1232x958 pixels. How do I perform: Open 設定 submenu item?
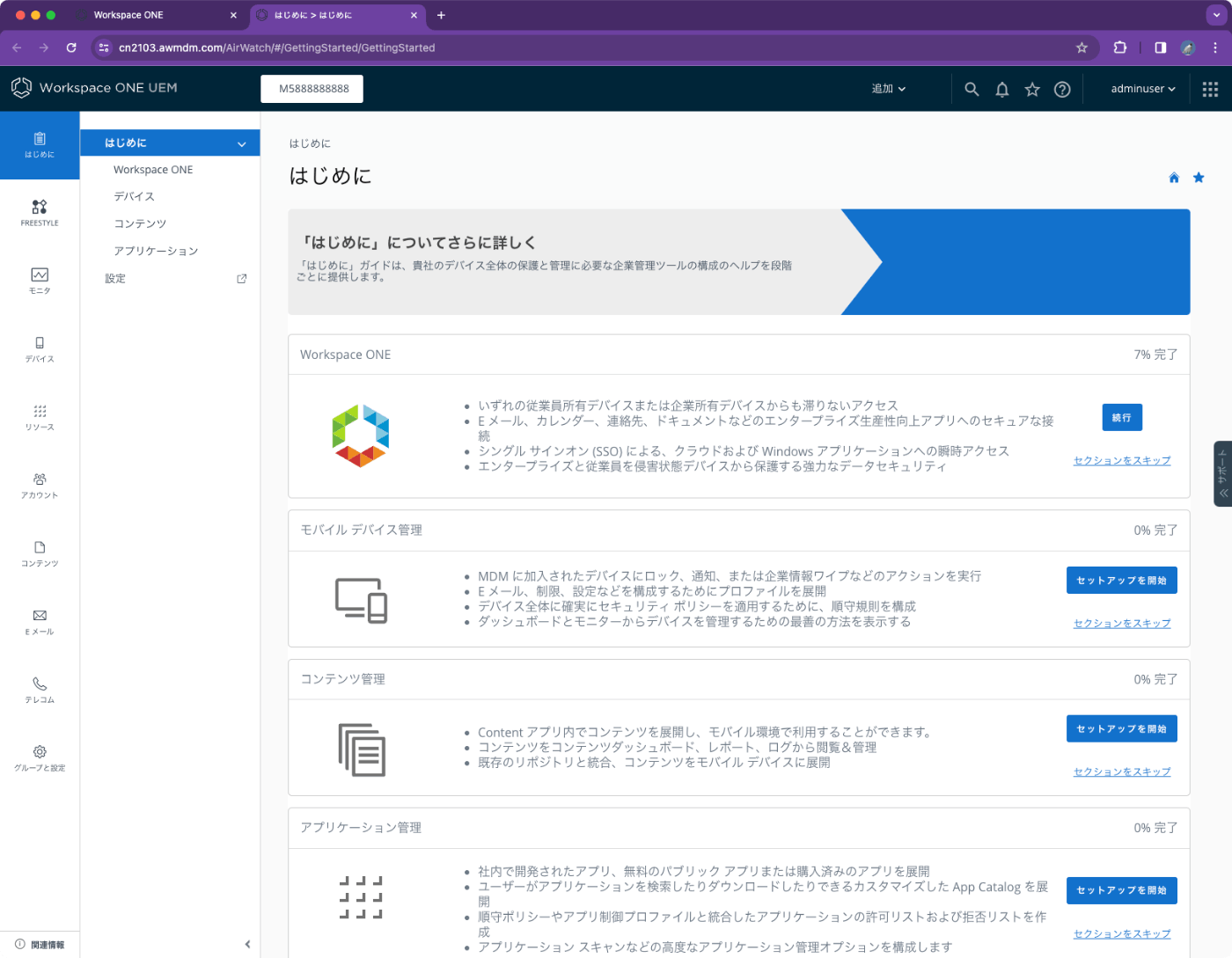pyautogui.click(x=115, y=279)
